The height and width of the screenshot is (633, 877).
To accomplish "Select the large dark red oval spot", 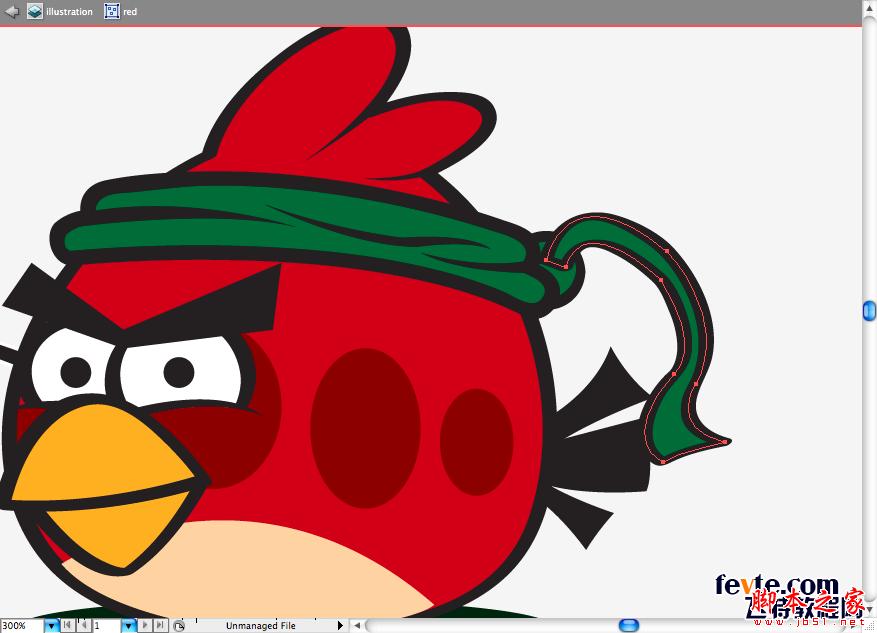I will [365, 428].
